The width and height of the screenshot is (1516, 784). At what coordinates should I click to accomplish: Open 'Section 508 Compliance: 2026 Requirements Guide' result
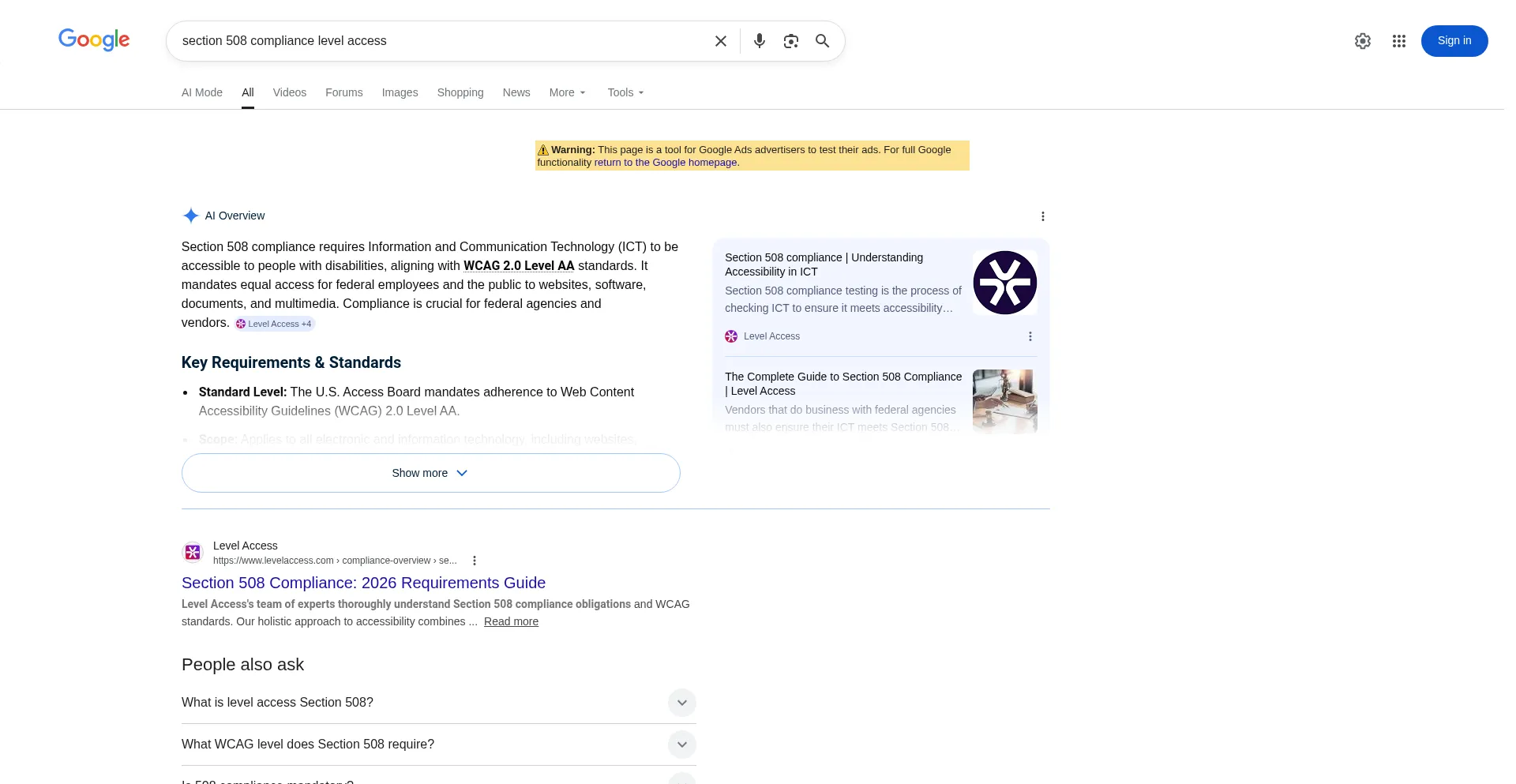point(363,583)
